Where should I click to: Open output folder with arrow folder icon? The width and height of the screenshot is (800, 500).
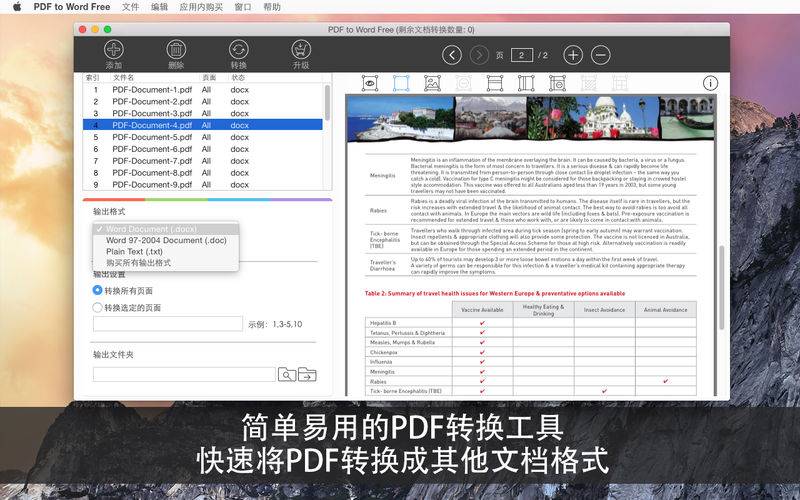coord(307,374)
